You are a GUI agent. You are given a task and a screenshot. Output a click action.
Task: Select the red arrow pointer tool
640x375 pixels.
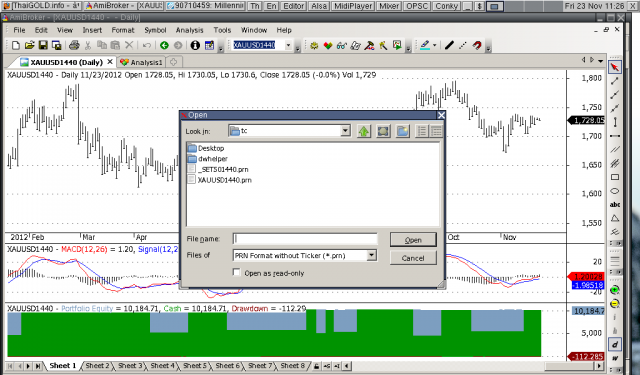coord(615,67)
